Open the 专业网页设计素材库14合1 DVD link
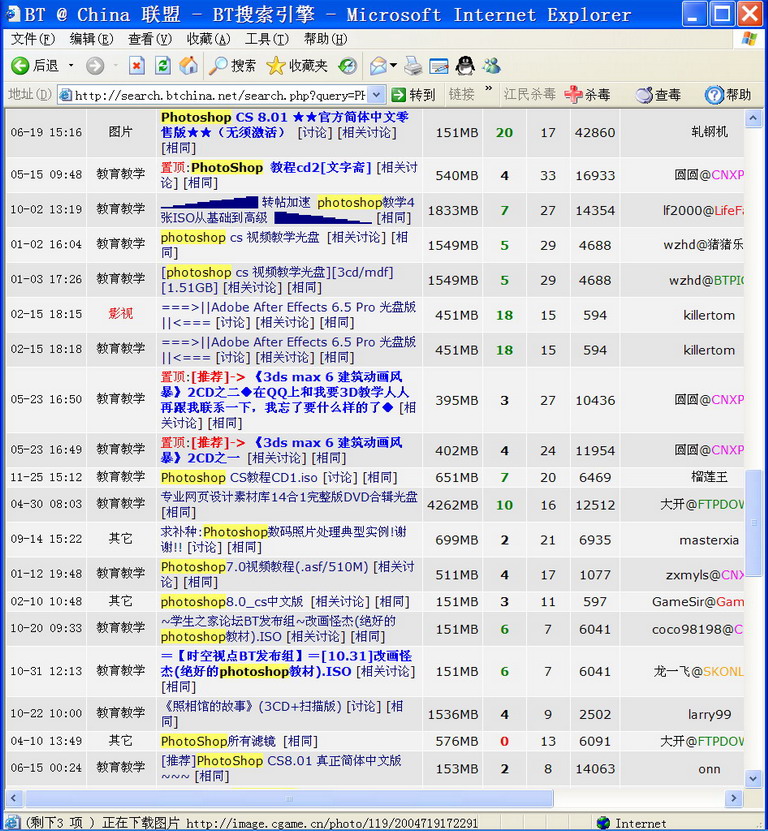This screenshot has width=768, height=831. pos(289,497)
